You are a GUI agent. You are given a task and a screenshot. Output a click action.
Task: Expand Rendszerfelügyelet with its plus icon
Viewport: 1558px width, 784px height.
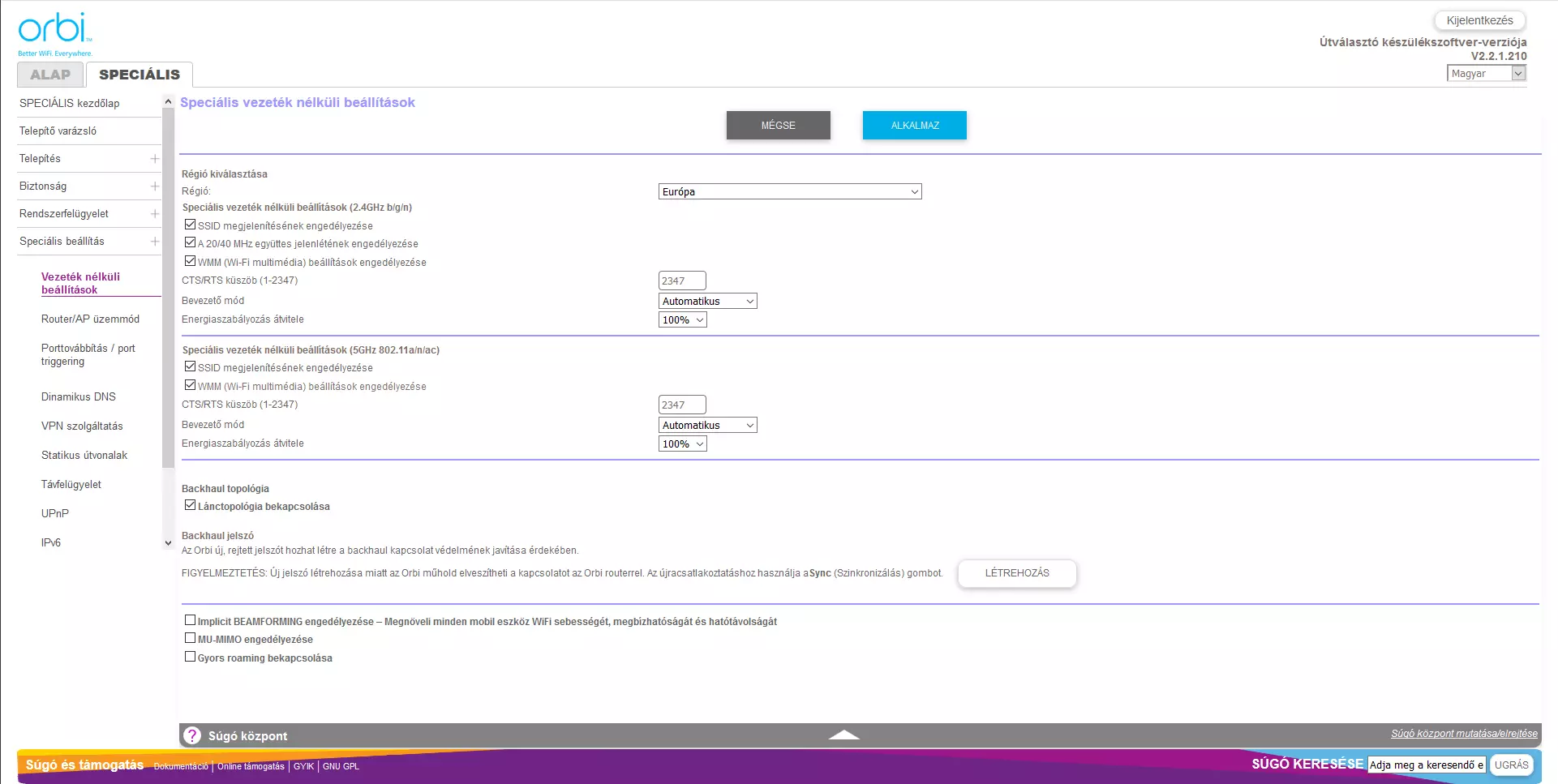point(154,214)
